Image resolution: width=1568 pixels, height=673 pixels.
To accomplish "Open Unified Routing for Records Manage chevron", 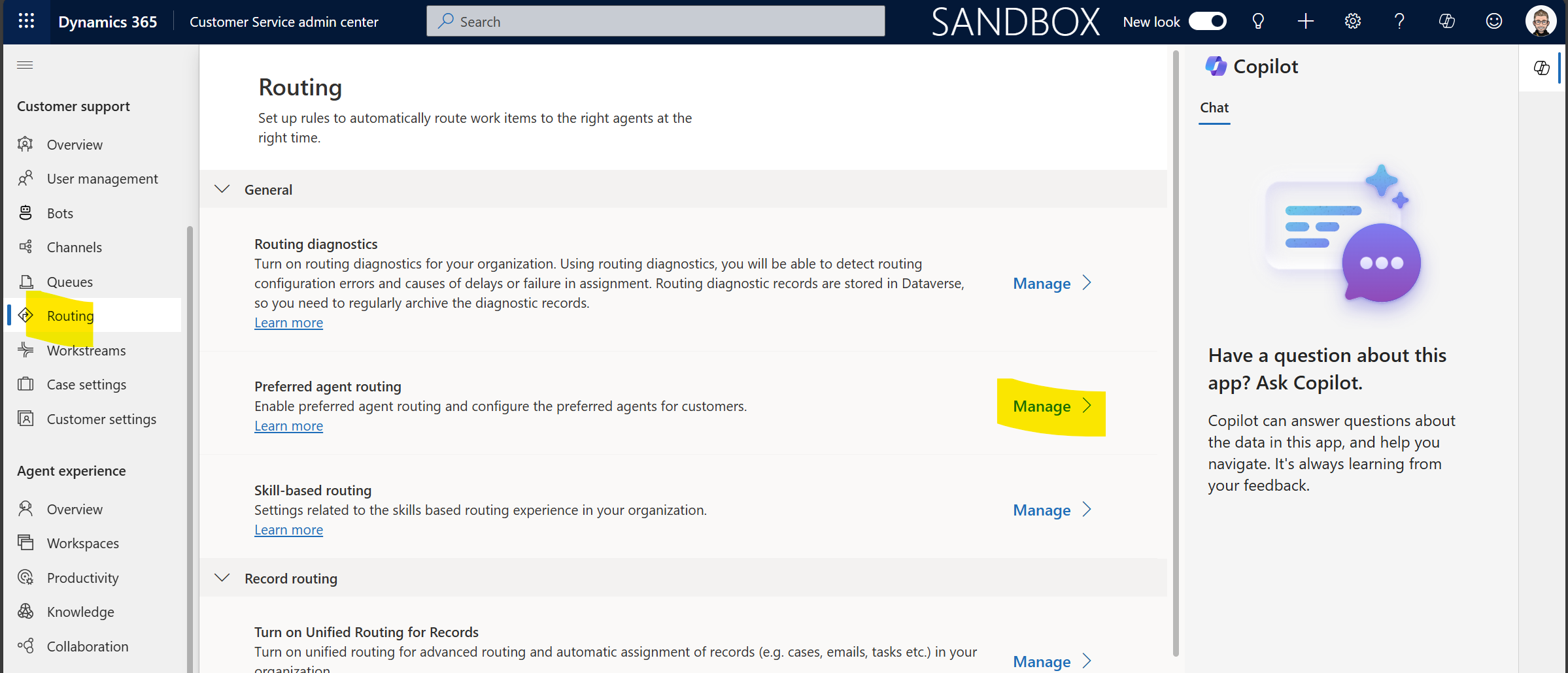I will click(1087, 661).
